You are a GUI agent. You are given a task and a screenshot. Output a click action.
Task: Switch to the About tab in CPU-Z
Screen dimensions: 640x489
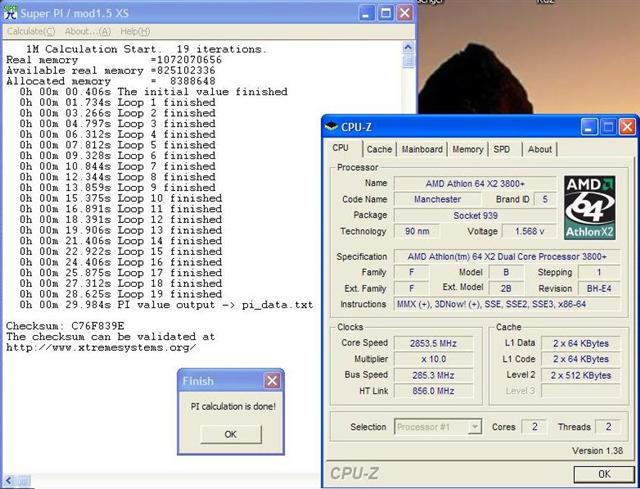click(540, 149)
